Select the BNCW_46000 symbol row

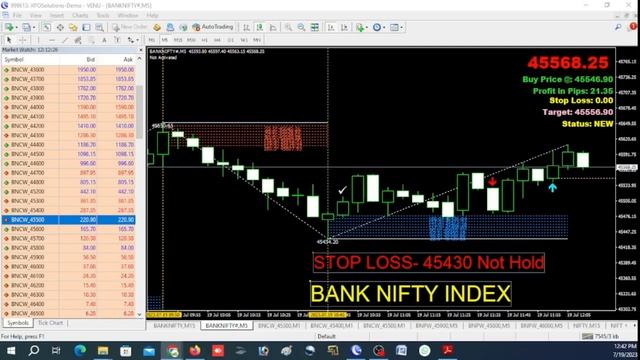point(69,267)
